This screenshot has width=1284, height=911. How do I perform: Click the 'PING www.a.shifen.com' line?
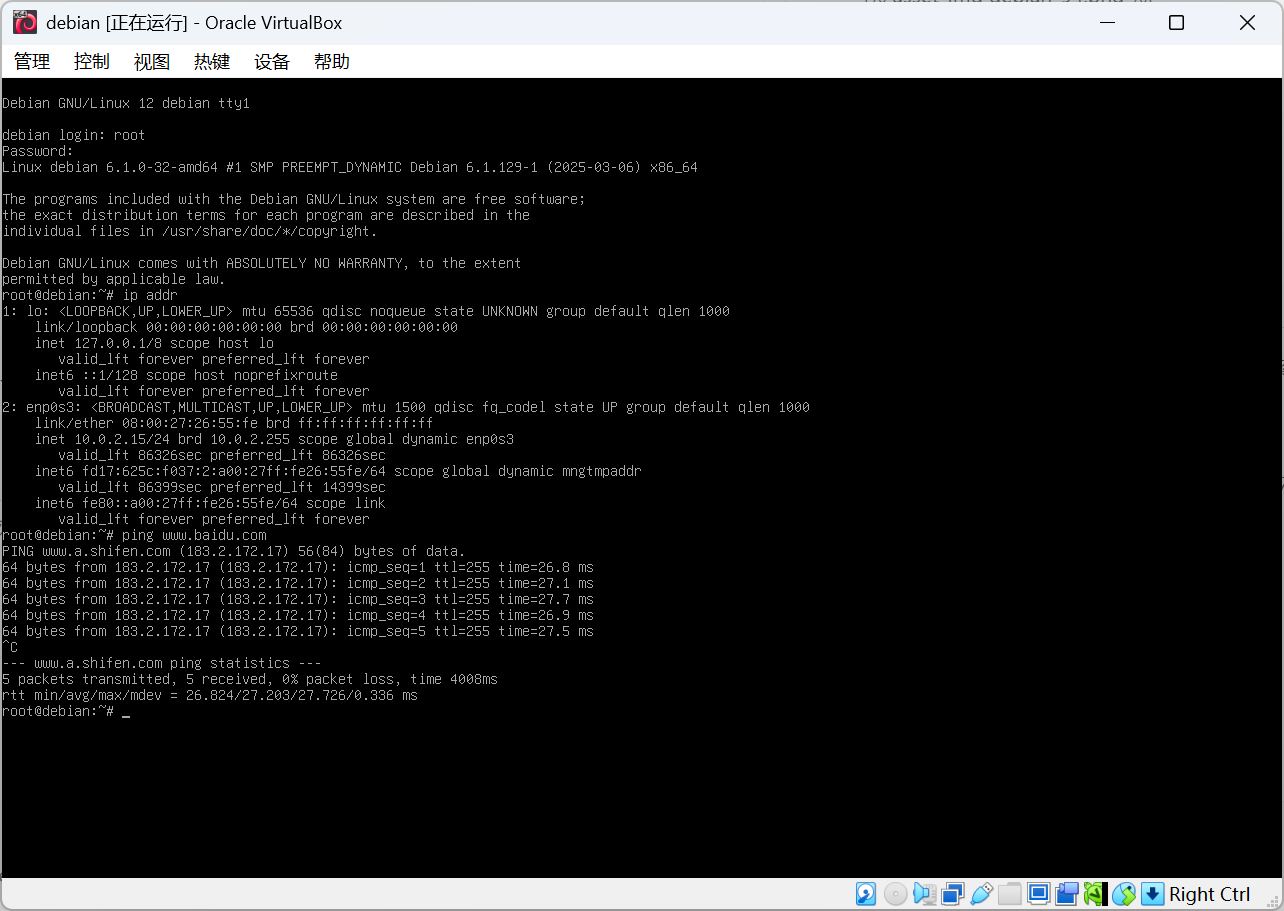pos(234,551)
